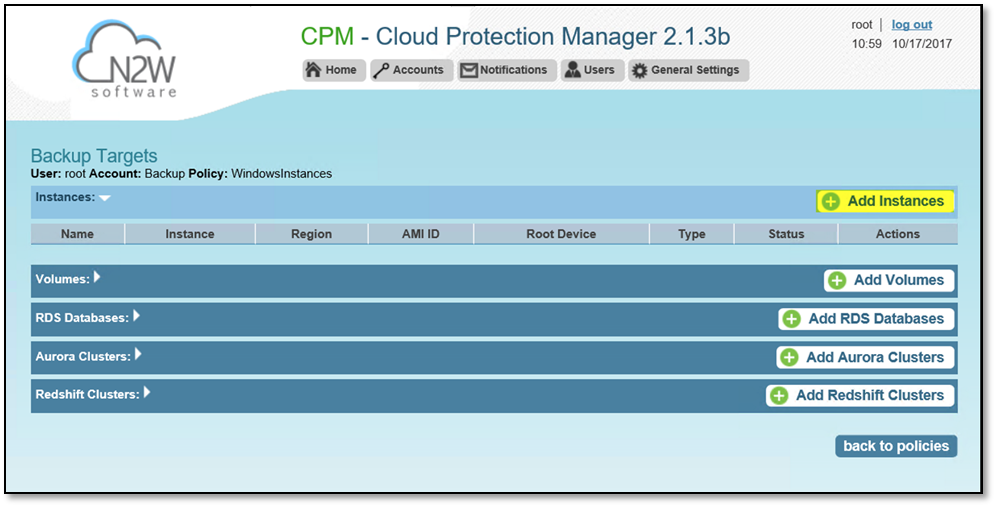Click the green plus on Add Redshift Clusters
The width and height of the screenshot is (996, 507).
click(779, 396)
